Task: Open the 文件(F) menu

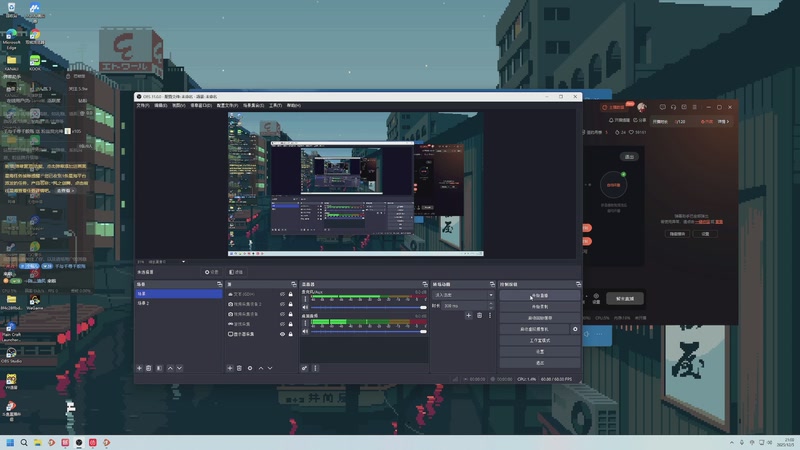Action: [143, 106]
